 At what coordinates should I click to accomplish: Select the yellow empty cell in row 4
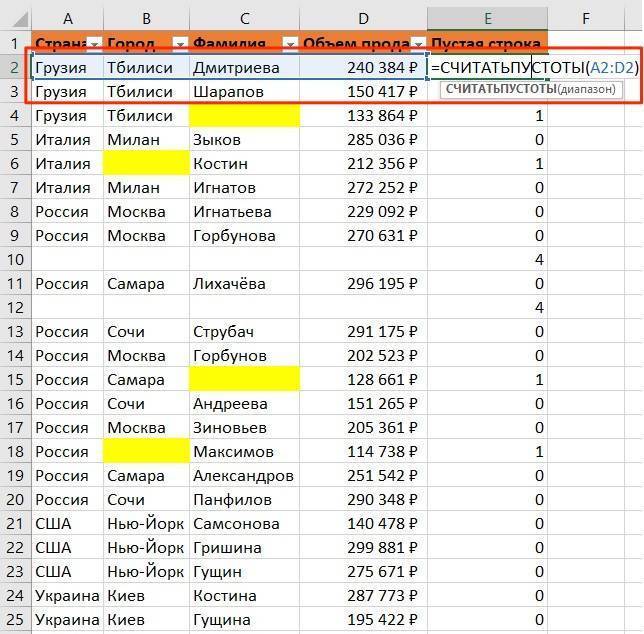click(244, 115)
